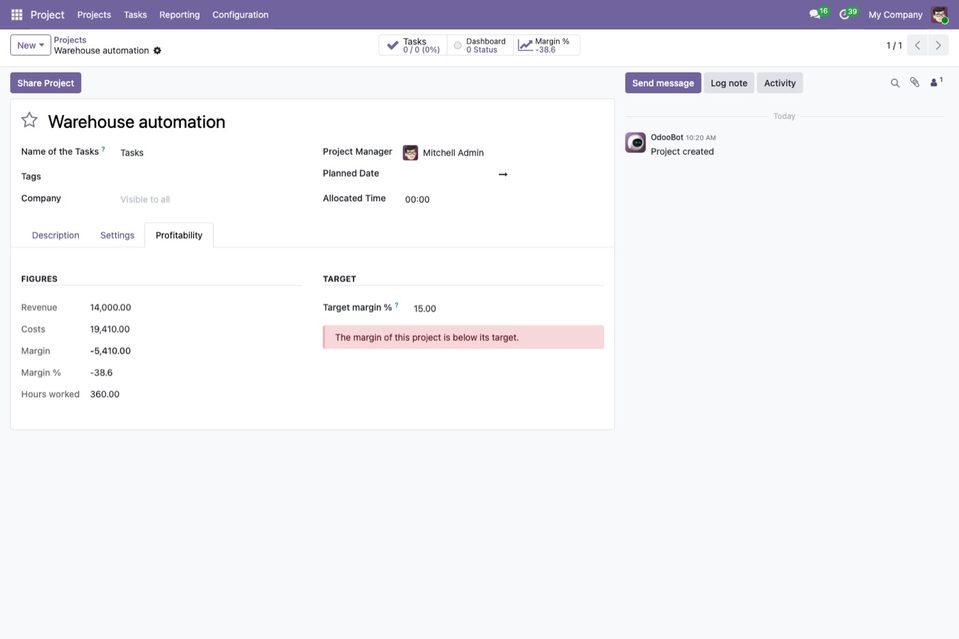The width and height of the screenshot is (959, 639).
Task: Search messages with the magnifier icon
Action: click(895, 83)
